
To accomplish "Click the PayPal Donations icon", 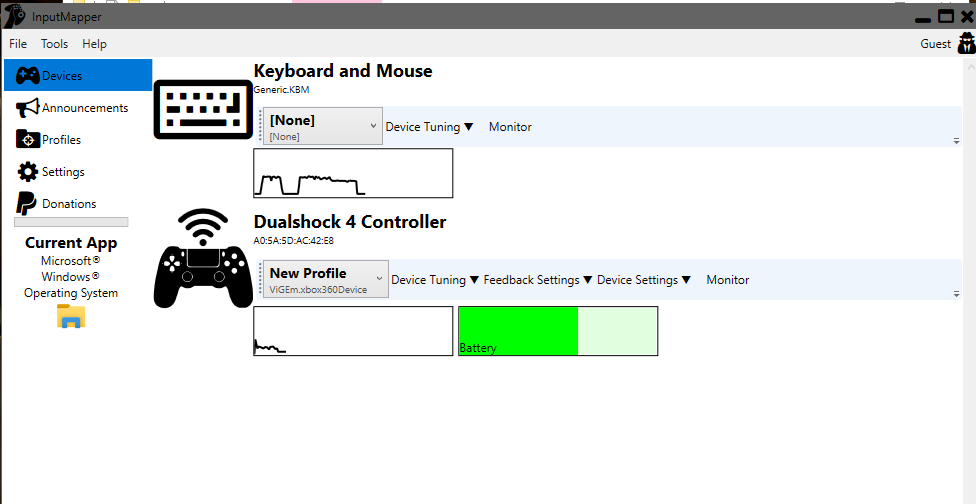I will 27,204.
